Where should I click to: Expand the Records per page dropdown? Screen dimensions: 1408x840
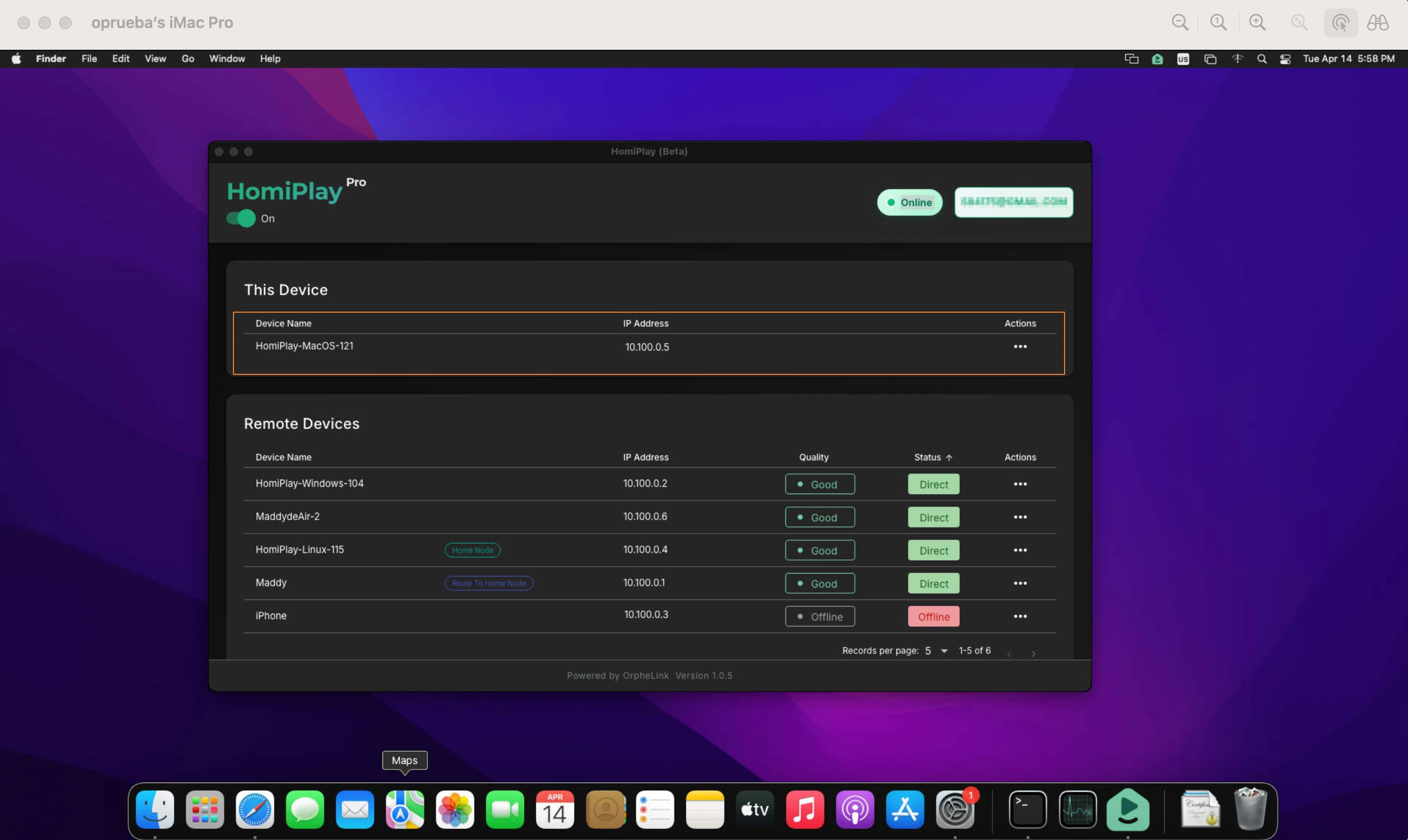pos(936,651)
